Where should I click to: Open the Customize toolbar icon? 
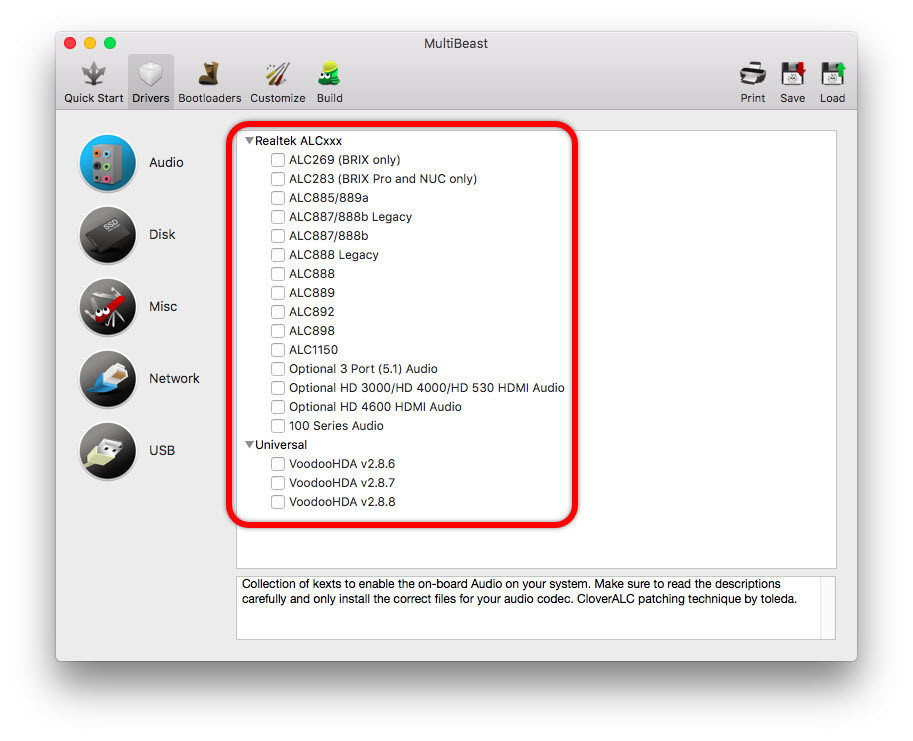tap(278, 75)
